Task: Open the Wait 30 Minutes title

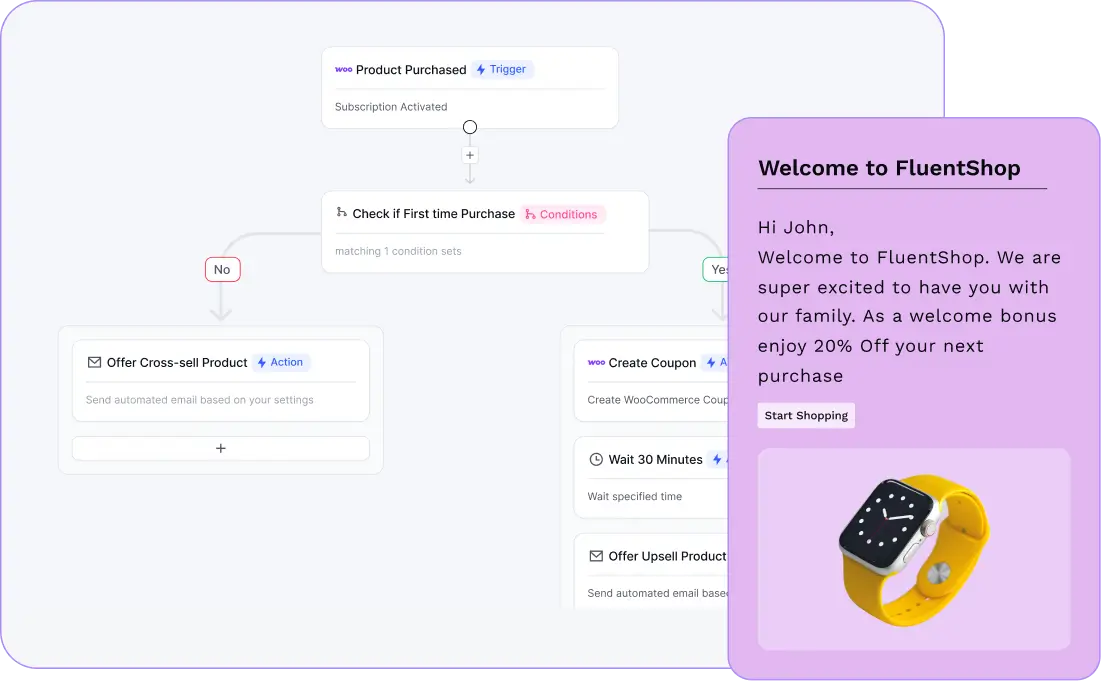Action: (x=655, y=459)
